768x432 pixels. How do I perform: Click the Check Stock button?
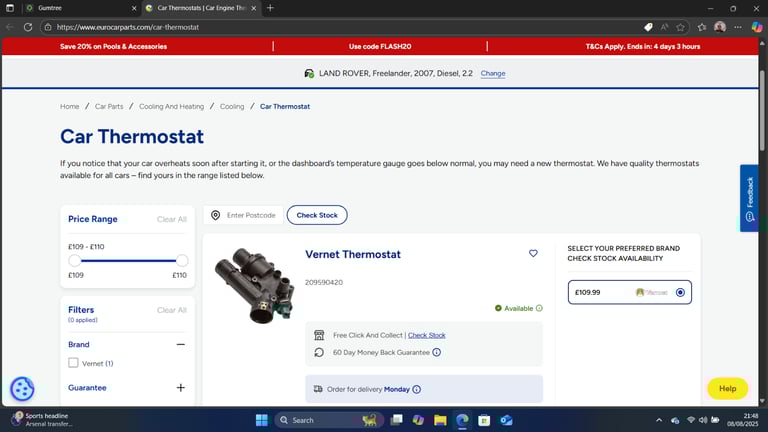pyautogui.click(x=317, y=215)
